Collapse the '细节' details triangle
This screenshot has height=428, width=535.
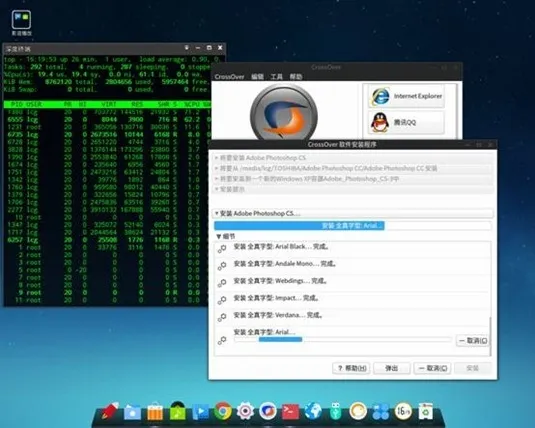[x=219, y=236]
